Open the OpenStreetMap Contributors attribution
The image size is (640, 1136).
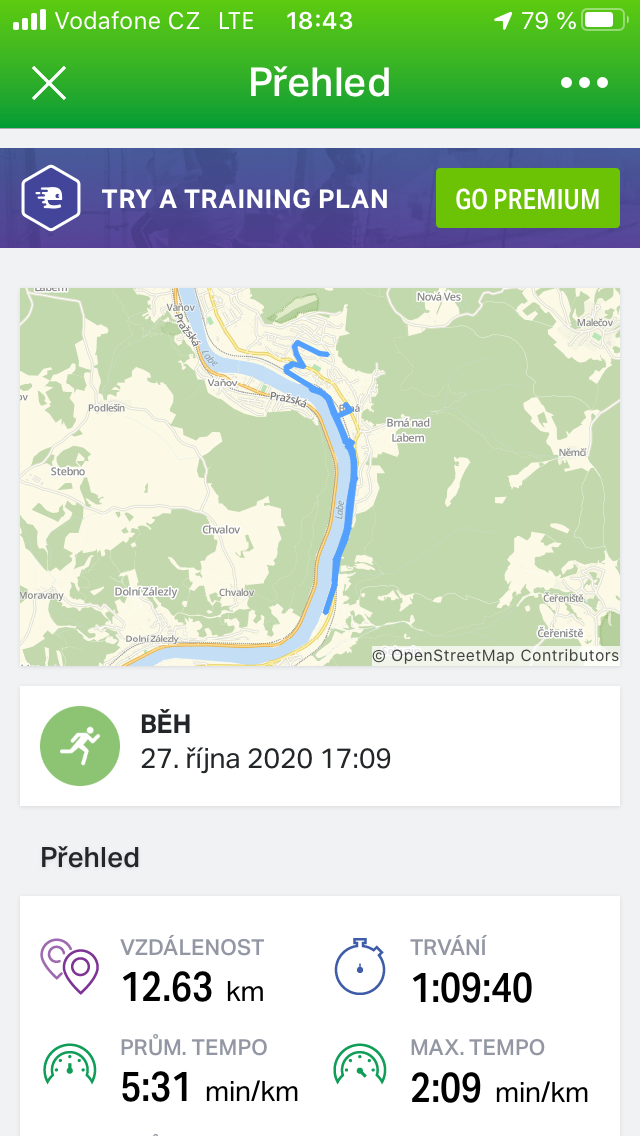tap(496, 656)
